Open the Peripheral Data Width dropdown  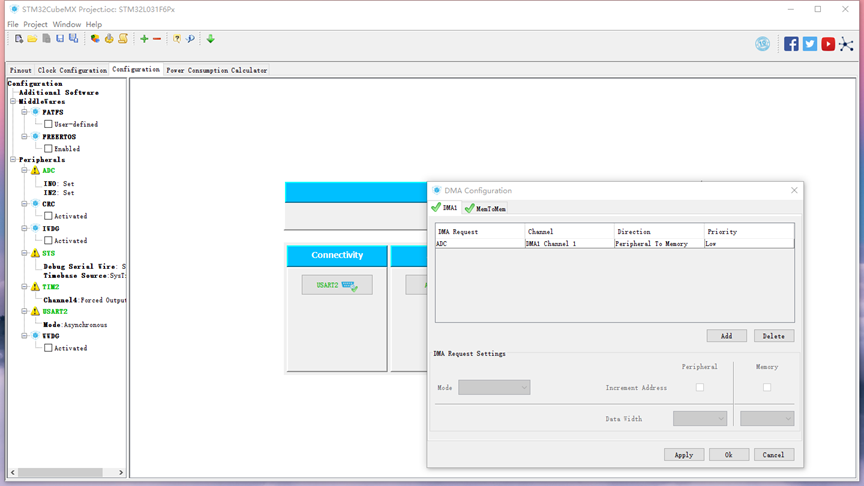point(700,418)
